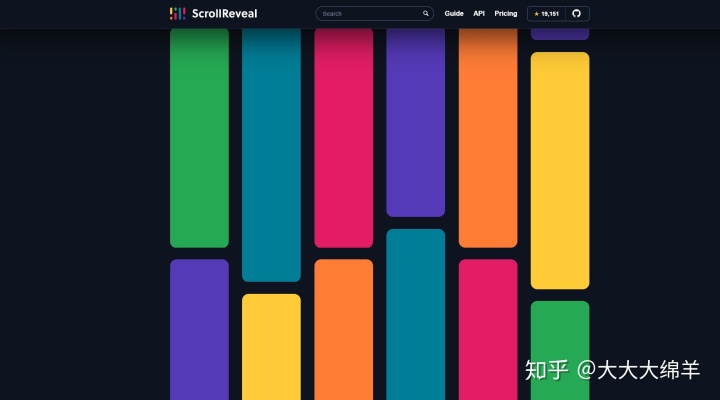The image size is (720, 400).
Task: Click the magnifying glass search icon
Action: 426,13
